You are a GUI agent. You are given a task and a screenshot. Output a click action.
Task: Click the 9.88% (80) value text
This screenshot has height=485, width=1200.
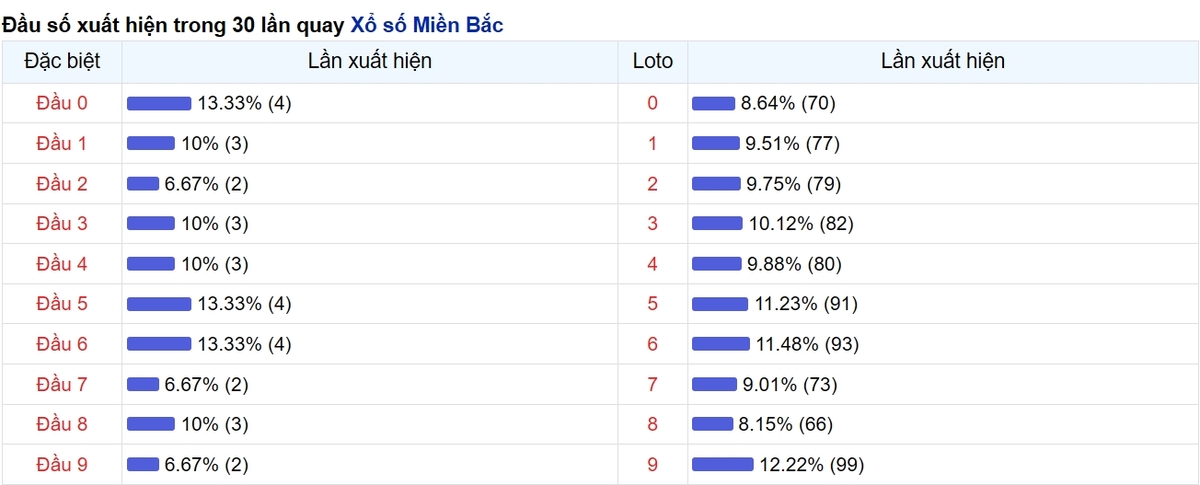click(794, 264)
